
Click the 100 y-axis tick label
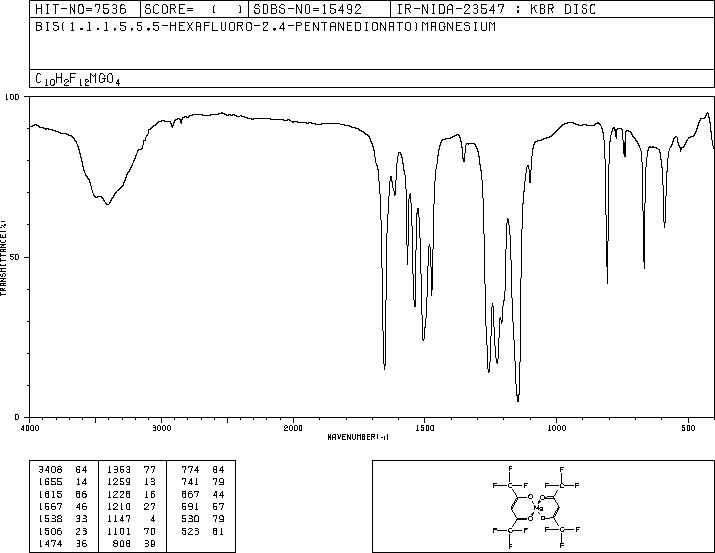(12, 97)
